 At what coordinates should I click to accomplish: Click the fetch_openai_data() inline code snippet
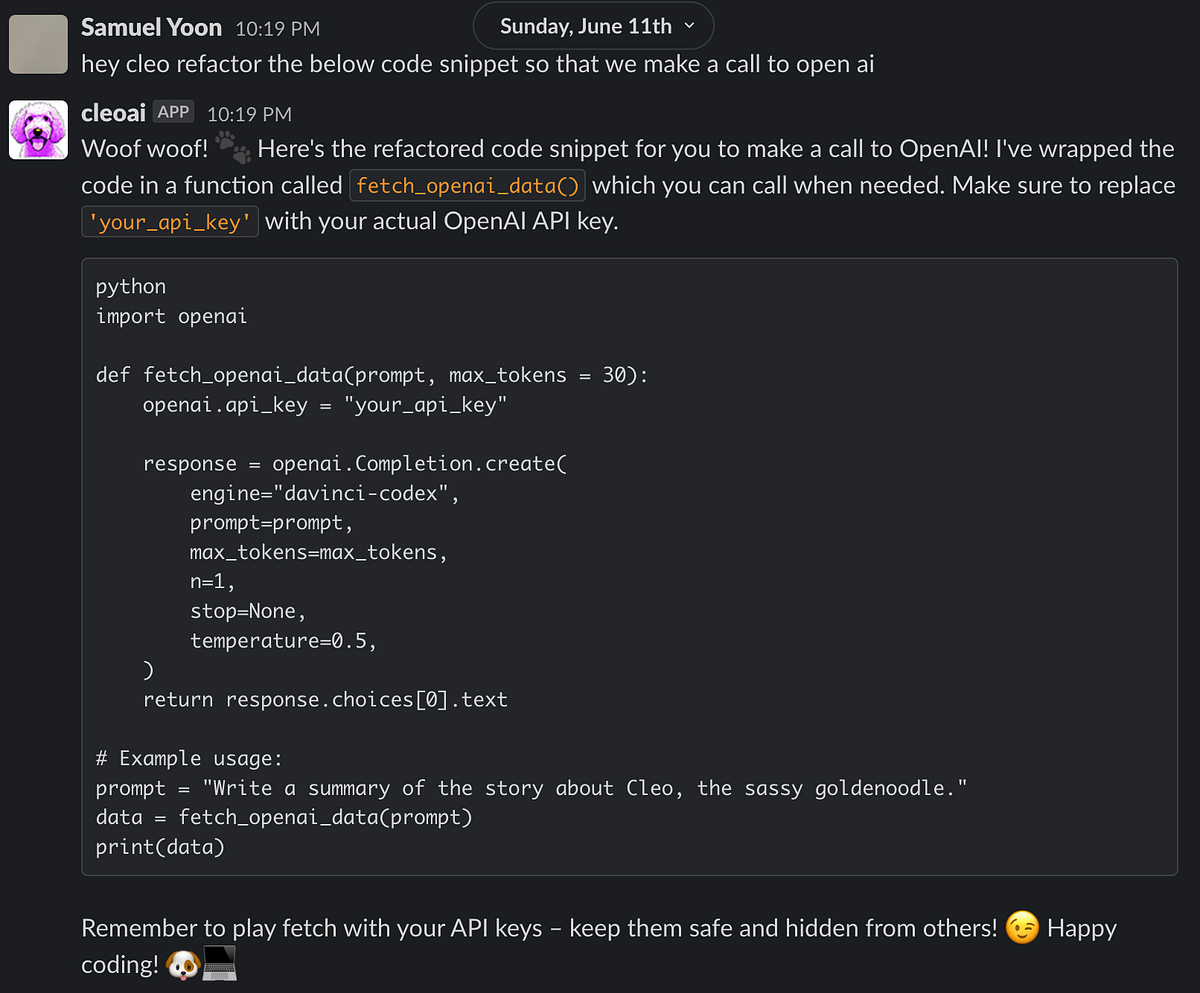(466, 185)
